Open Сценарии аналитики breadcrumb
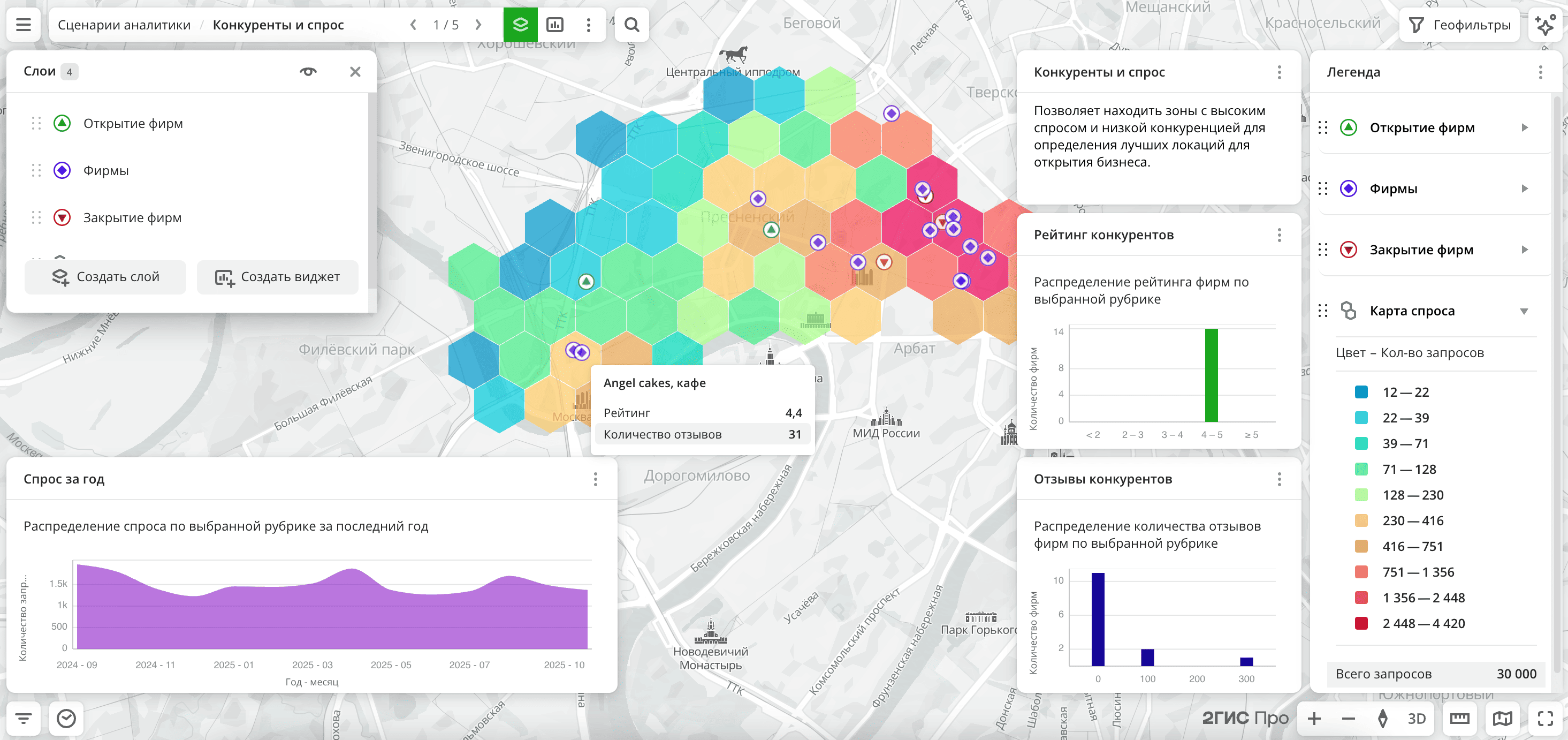The image size is (1568, 740). pos(124,25)
